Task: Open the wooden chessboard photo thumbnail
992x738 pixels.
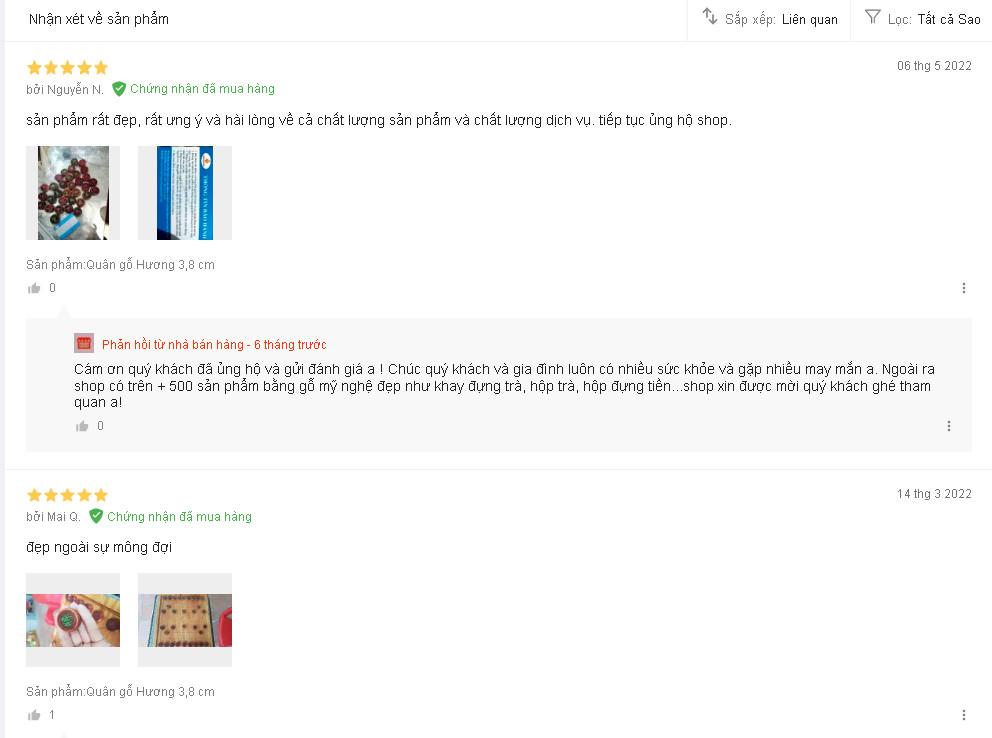Action: (x=185, y=620)
